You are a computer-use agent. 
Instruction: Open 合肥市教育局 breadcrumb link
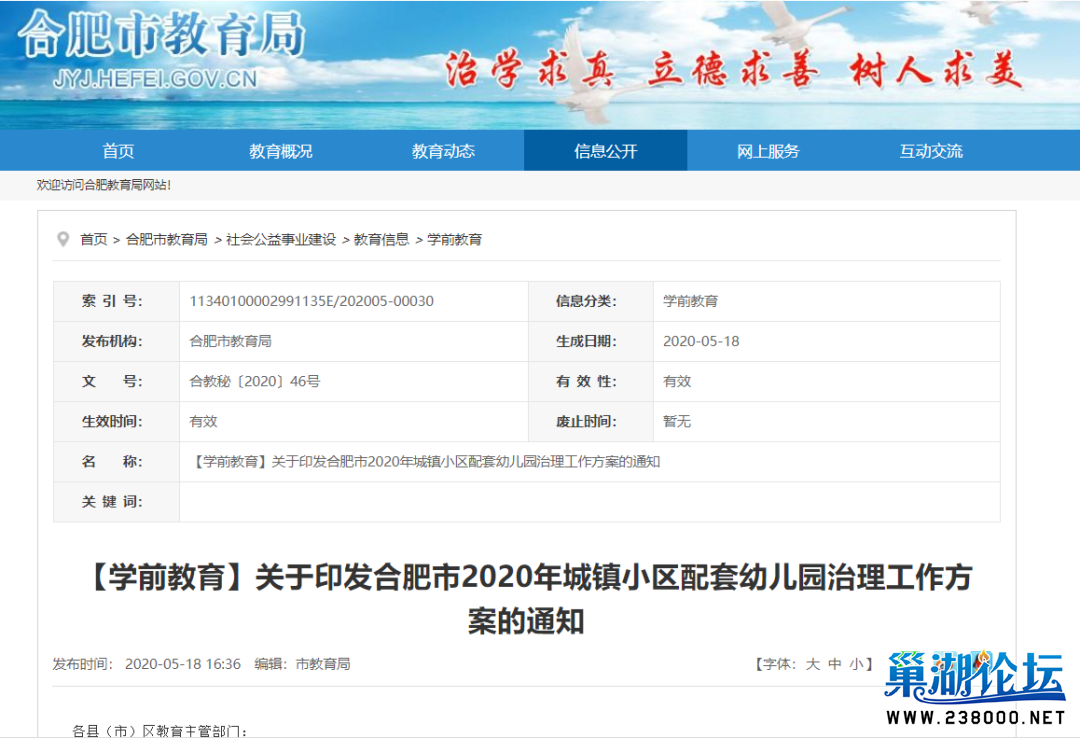(167, 239)
